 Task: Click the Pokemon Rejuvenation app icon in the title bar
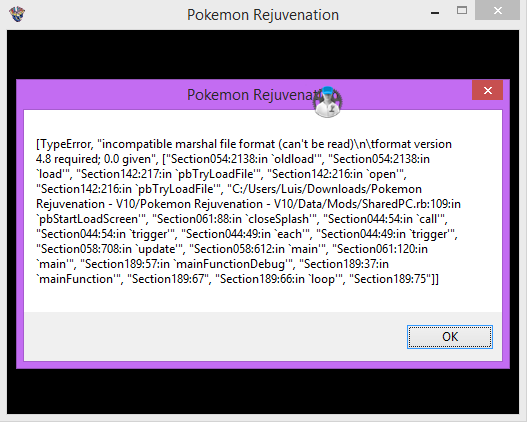tap(17, 14)
